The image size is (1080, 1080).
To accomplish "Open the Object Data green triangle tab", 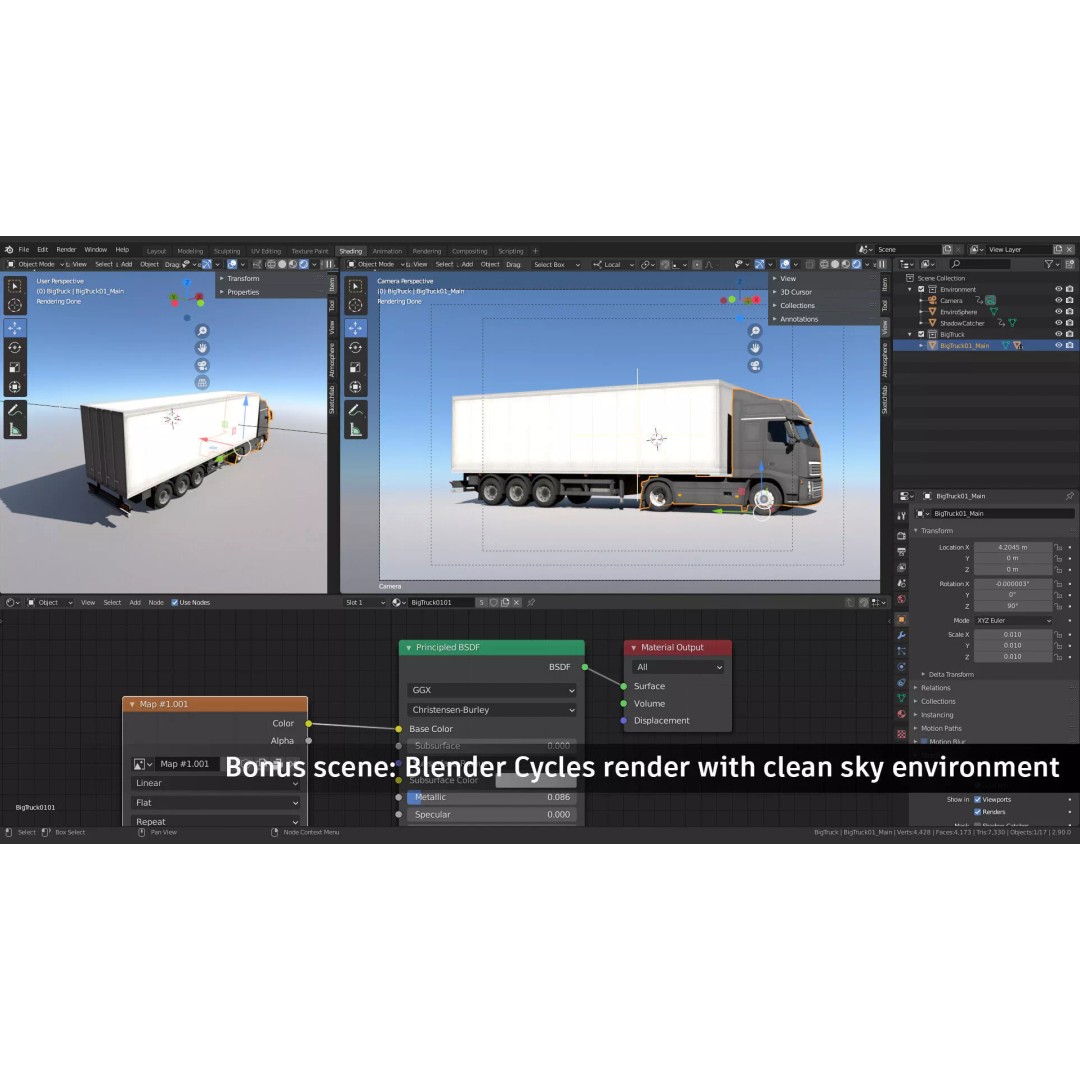I will click(901, 698).
